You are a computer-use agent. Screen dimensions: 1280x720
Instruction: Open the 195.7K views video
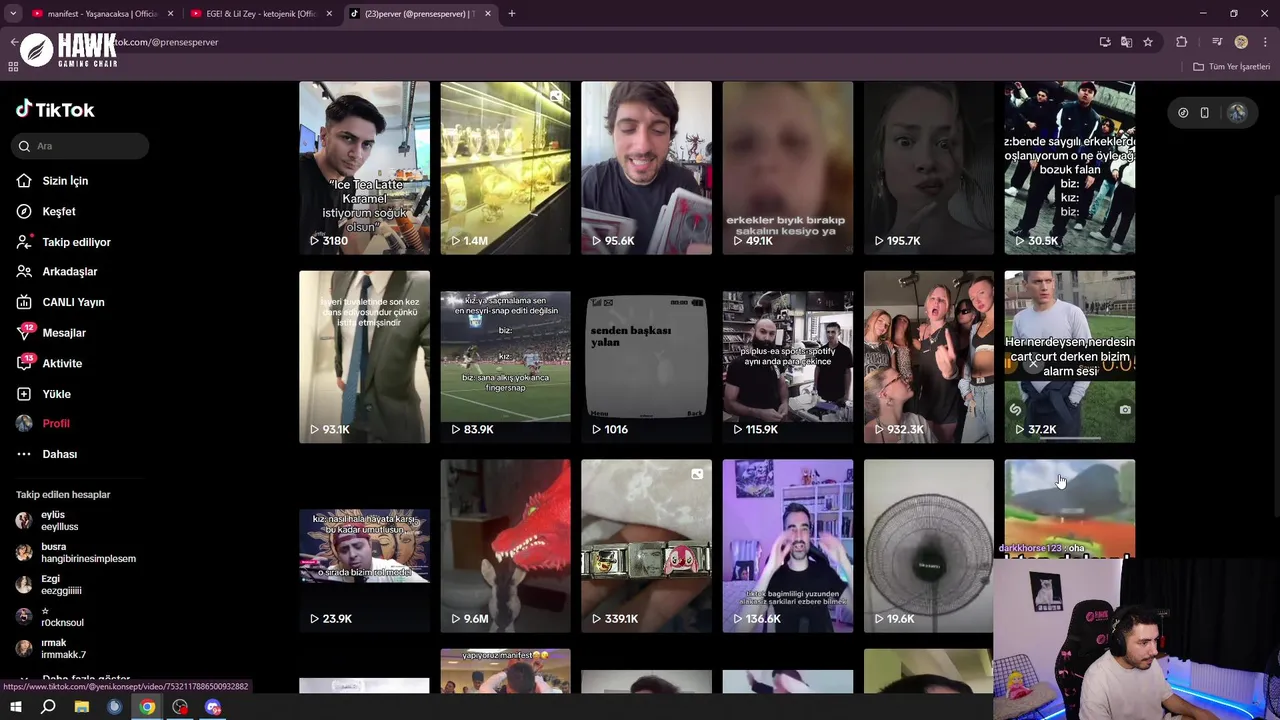(929, 168)
